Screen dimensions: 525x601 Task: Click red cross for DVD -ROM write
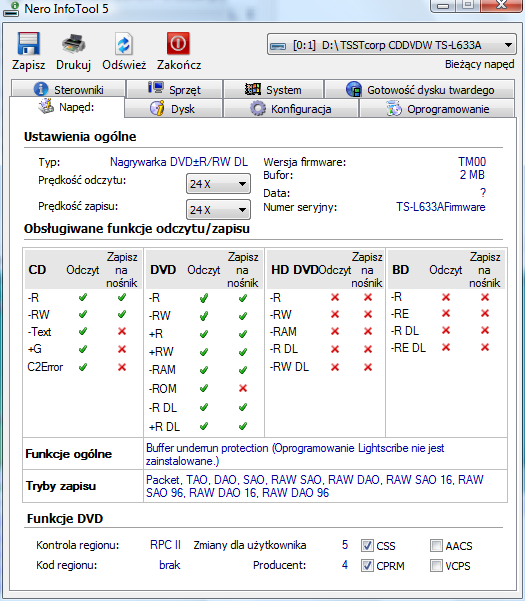[x=243, y=388]
